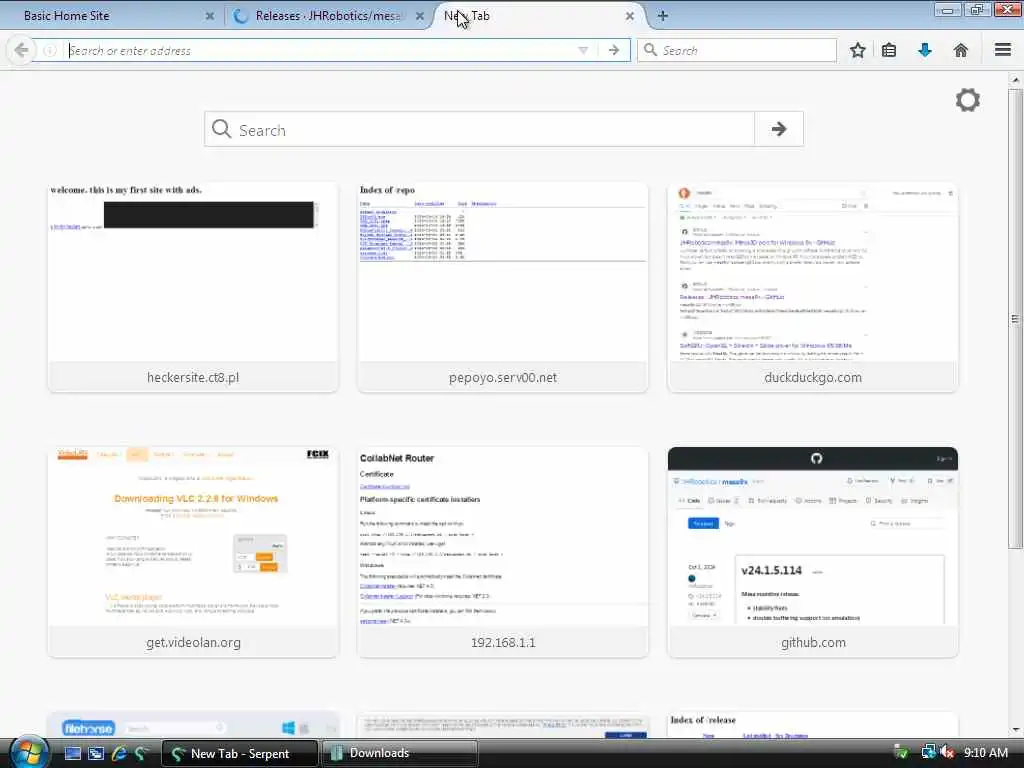
Task: Expand the address bar history dropdown
Action: (x=583, y=50)
